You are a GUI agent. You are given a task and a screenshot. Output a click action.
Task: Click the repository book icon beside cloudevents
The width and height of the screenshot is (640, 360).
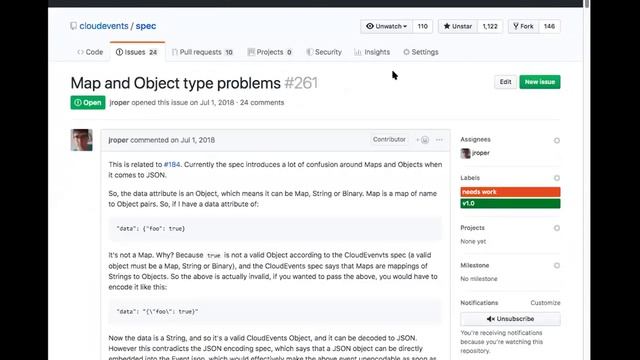click(73, 26)
